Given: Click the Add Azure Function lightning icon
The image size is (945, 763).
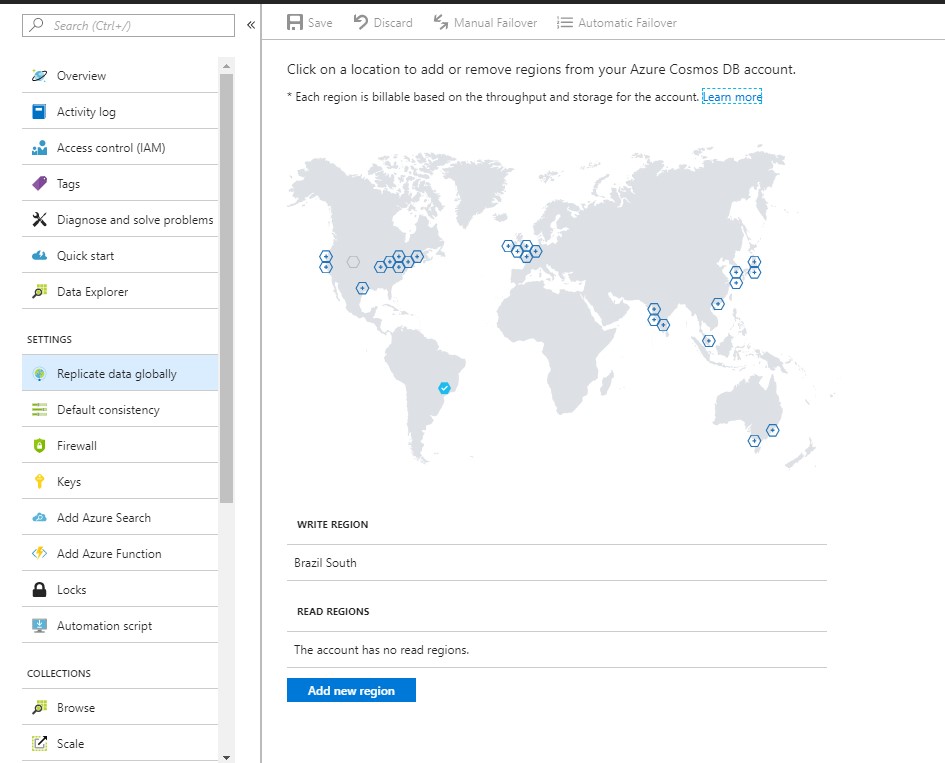Looking at the screenshot, I should click(39, 553).
